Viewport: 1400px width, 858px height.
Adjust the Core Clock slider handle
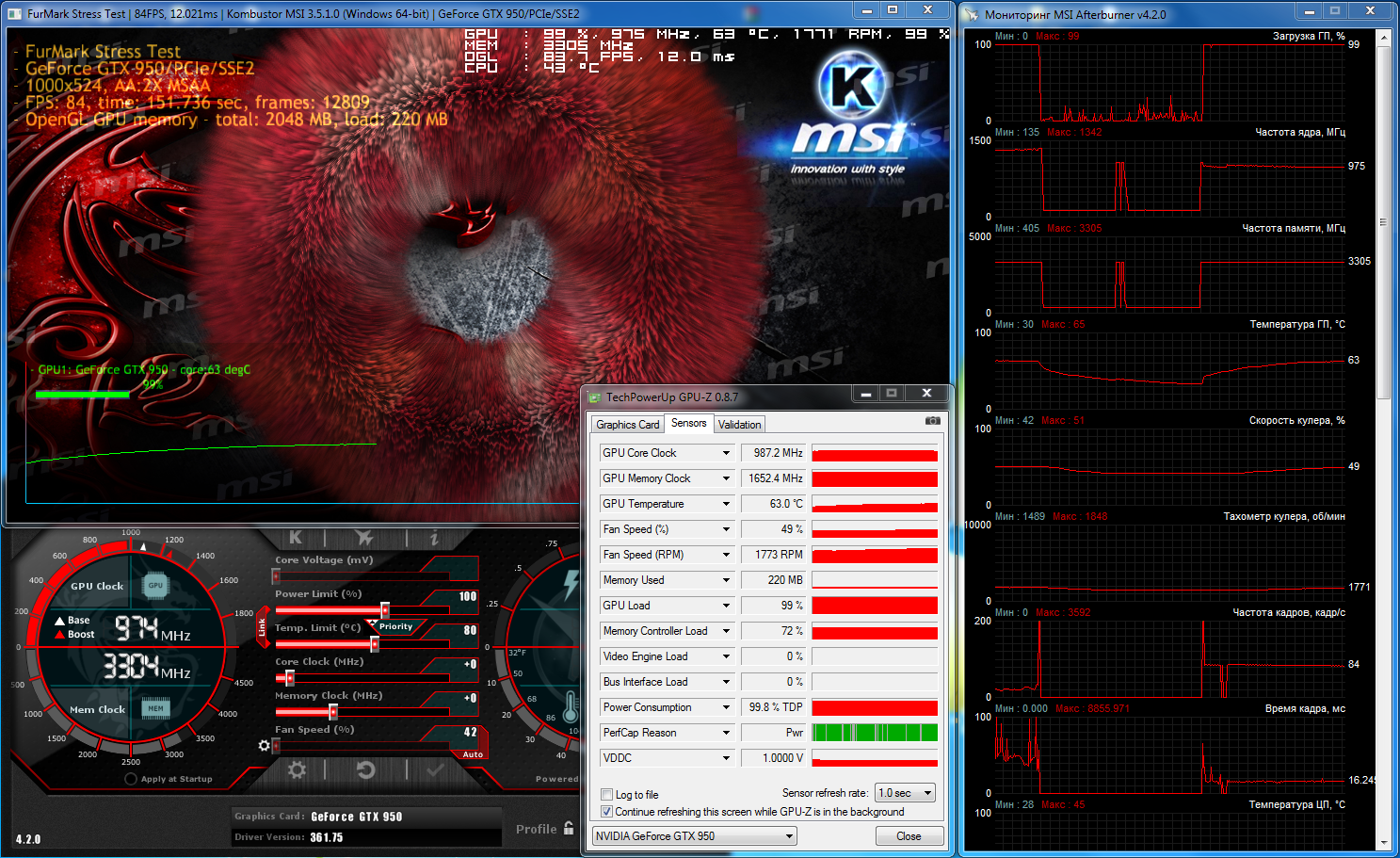289,678
